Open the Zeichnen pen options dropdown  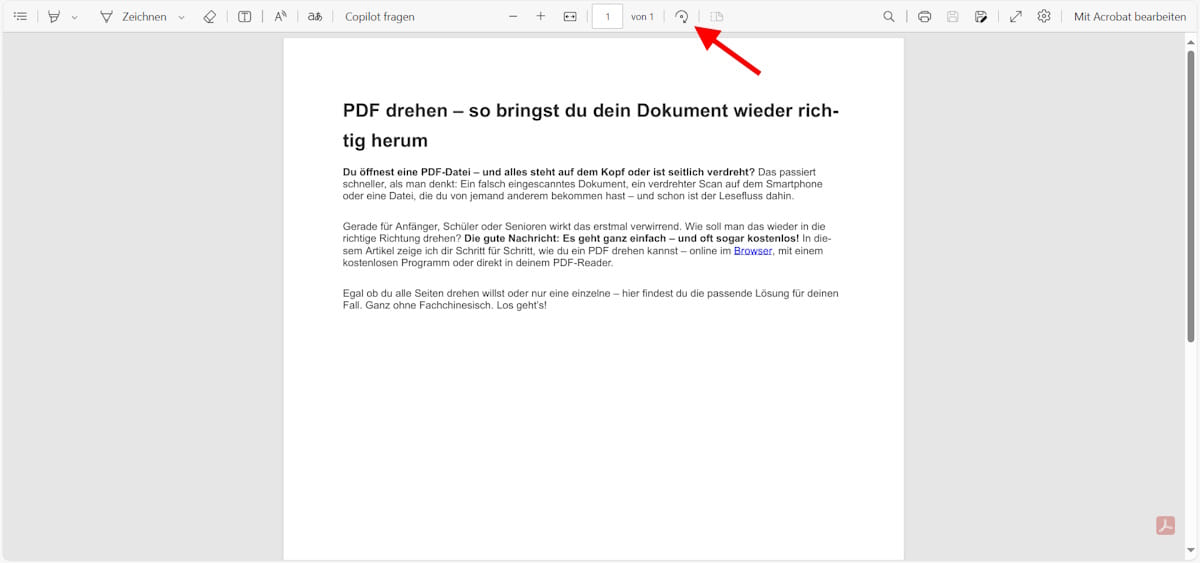pyautogui.click(x=181, y=17)
